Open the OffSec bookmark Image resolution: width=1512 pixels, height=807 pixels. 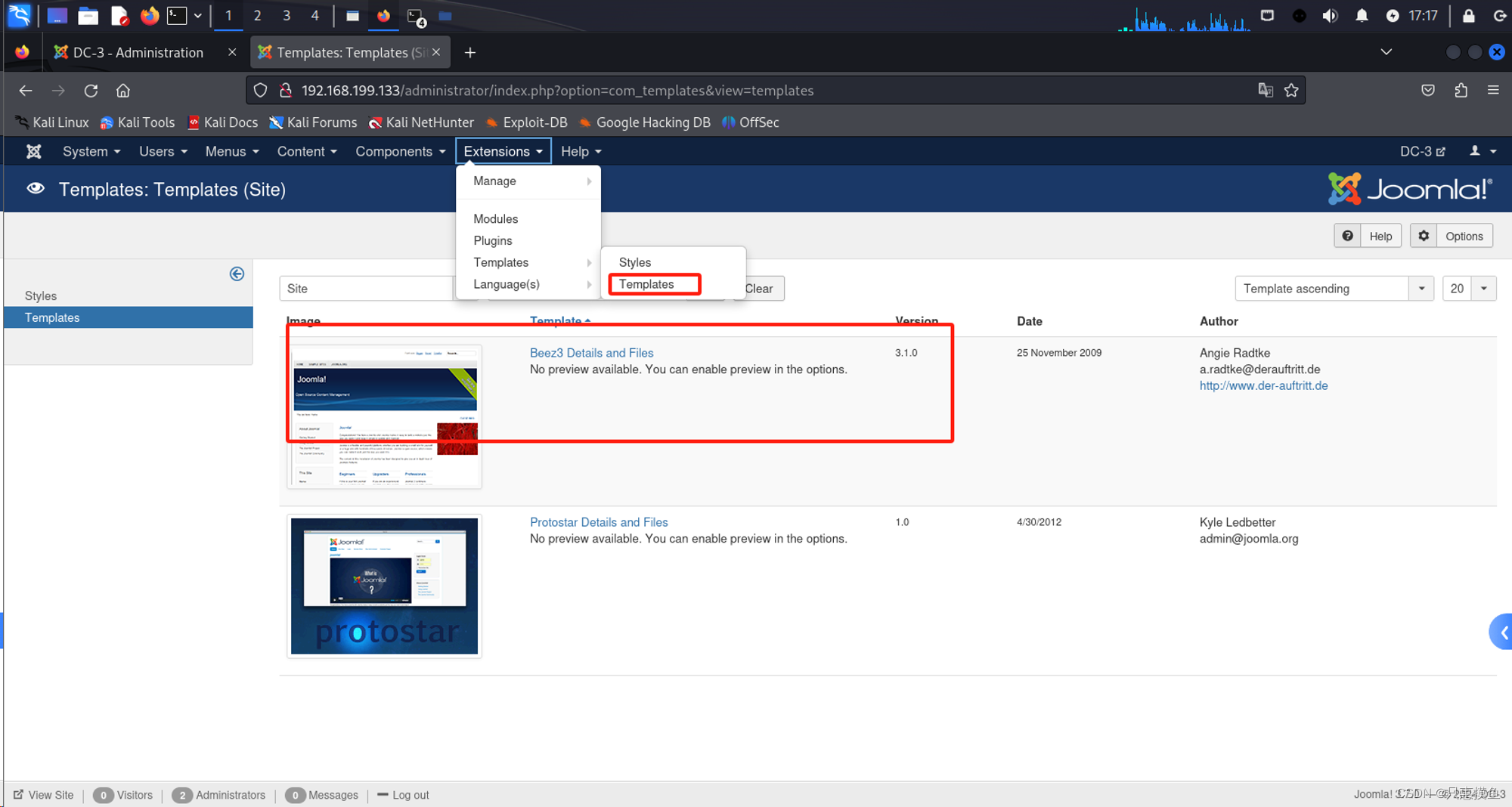pos(751,122)
